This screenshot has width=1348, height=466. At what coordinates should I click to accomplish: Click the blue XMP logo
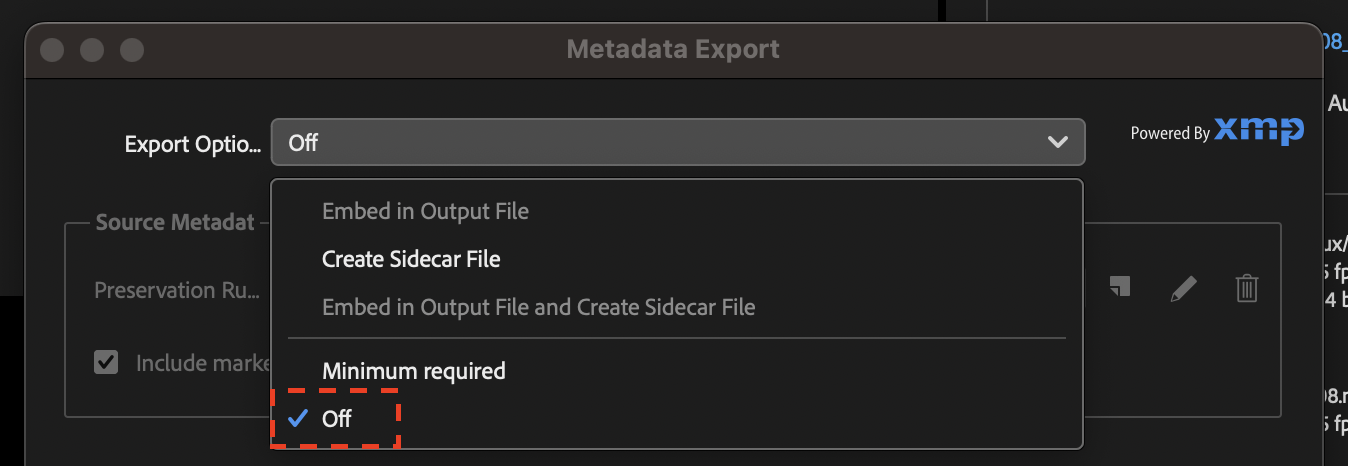(1259, 131)
